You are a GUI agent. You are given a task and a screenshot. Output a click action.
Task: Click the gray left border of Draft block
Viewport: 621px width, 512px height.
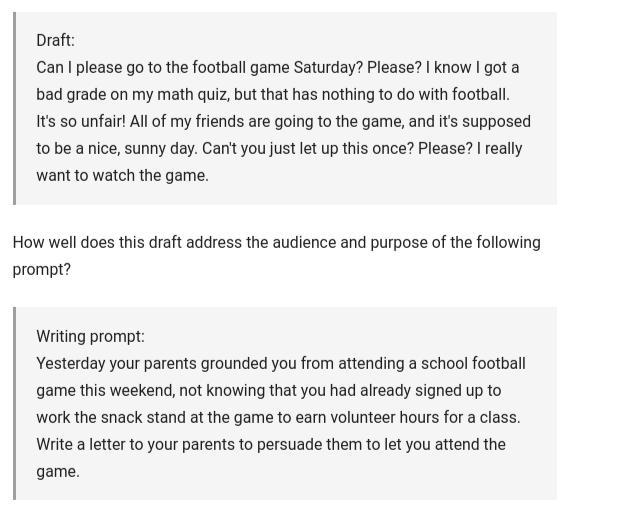coord(15,108)
